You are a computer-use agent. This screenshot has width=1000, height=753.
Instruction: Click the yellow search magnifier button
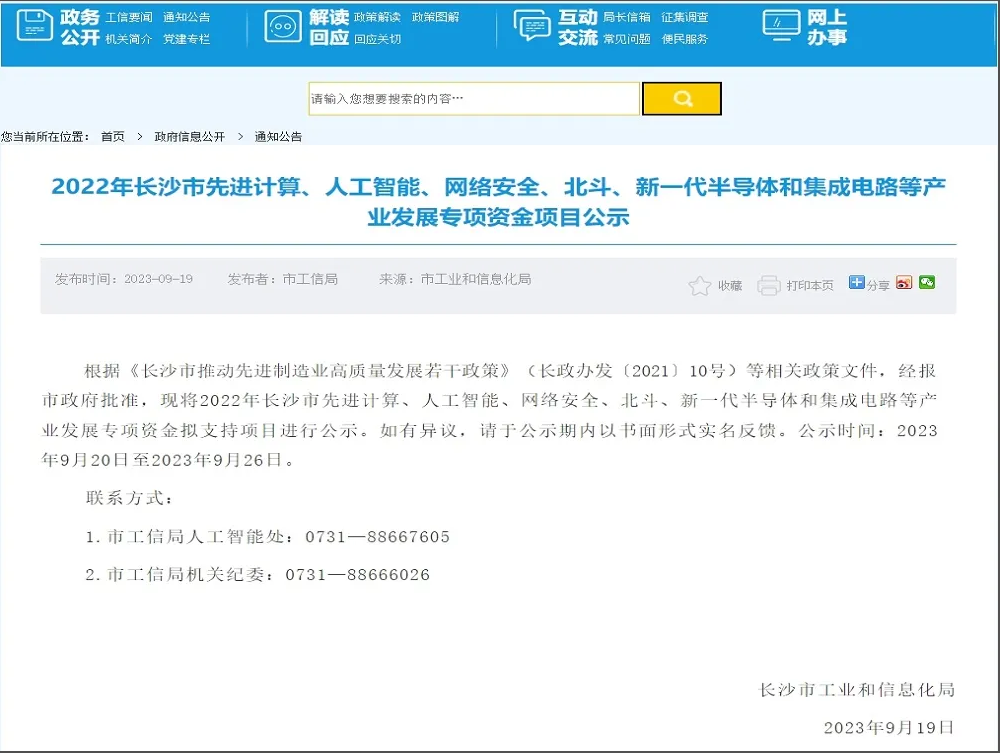point(681,99)
